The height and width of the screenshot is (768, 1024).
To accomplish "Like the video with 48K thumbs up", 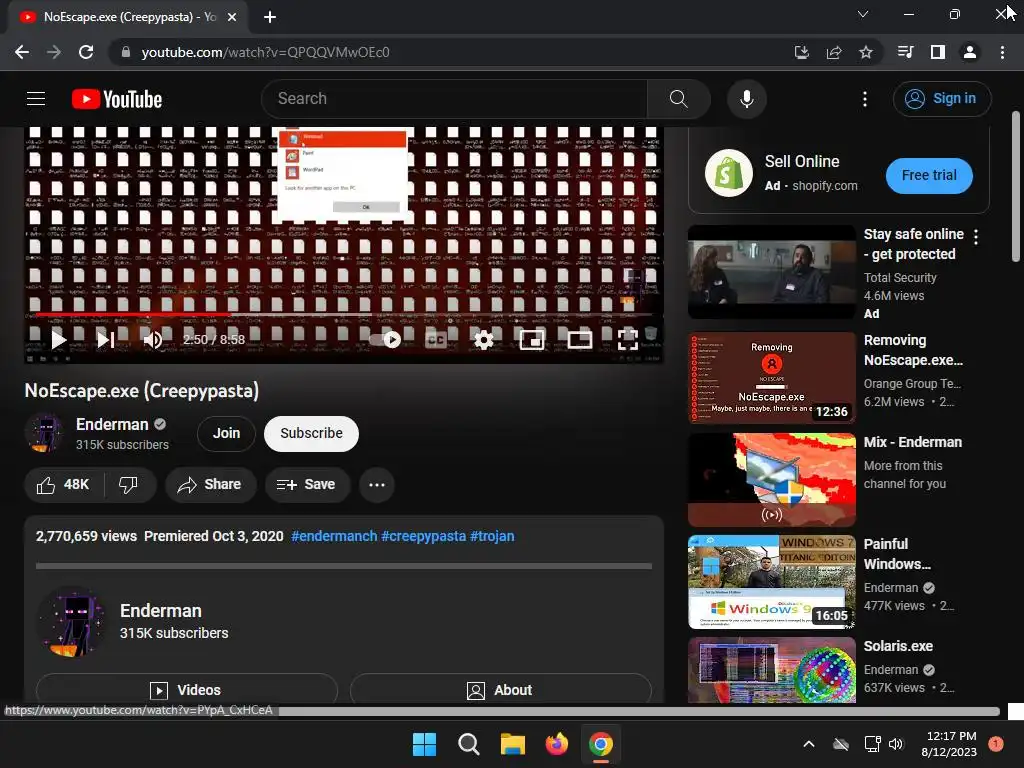I will tap(63, 485).
